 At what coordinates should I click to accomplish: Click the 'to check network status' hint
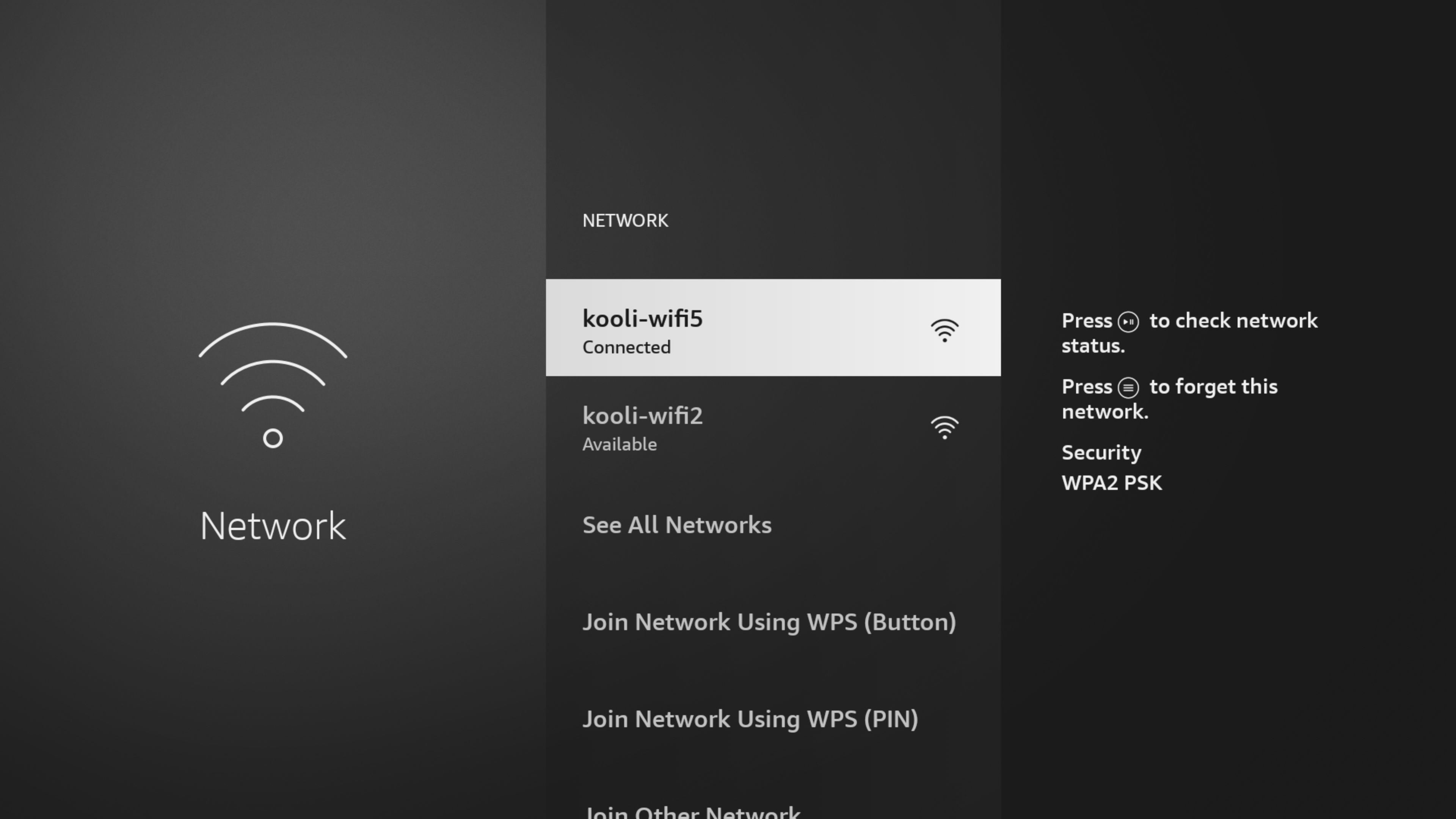1189,333
